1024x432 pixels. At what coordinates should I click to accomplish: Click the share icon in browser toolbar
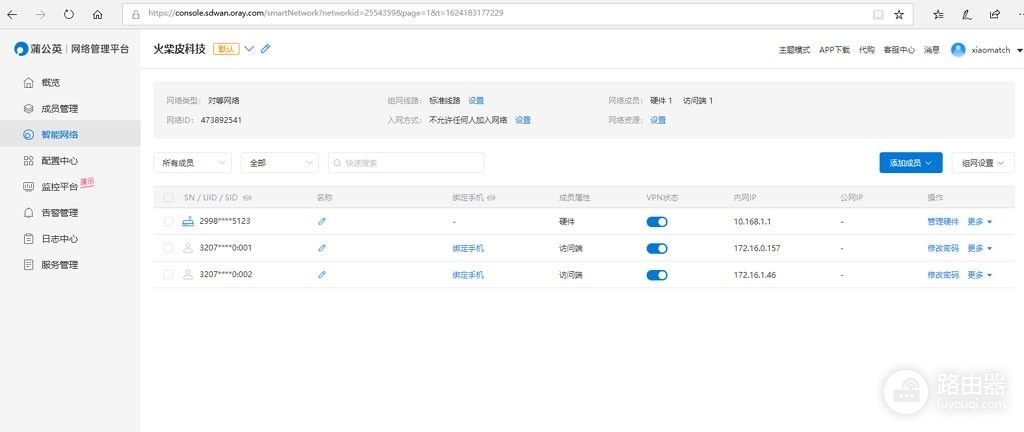click(x=994, y=14)
